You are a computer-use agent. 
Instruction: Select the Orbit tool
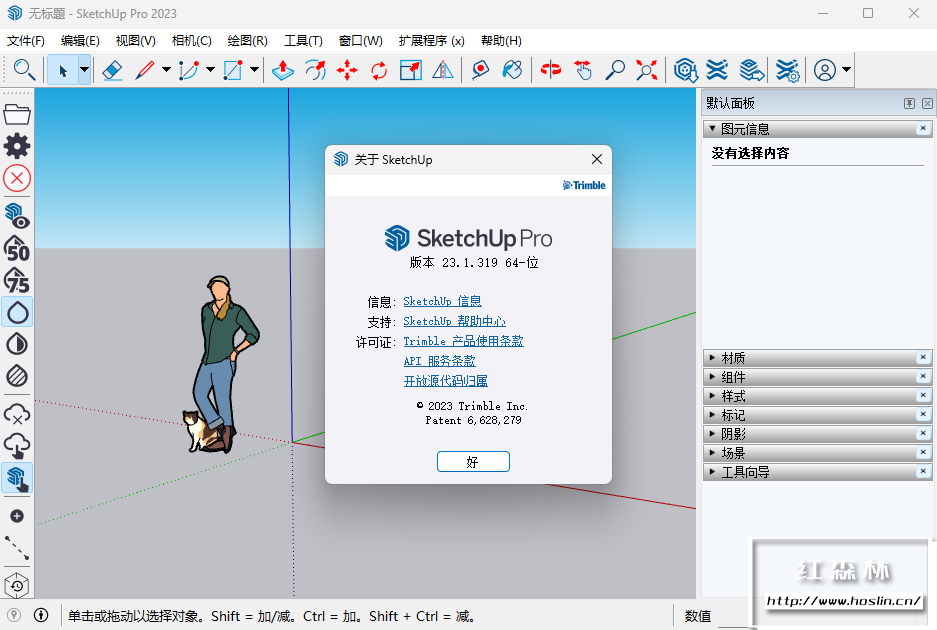pyautogui.click(x=551, y=70)
